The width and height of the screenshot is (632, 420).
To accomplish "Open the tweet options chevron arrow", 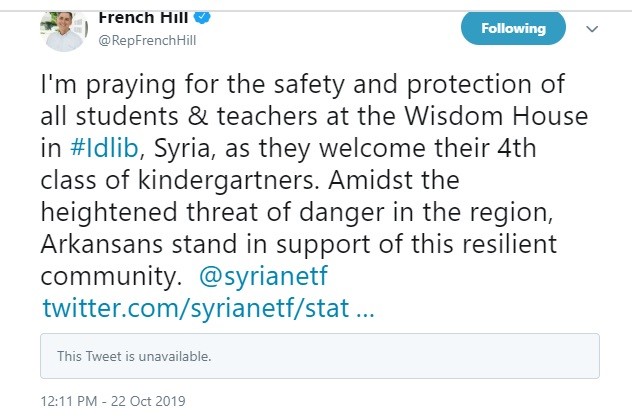I will [591, 29].
